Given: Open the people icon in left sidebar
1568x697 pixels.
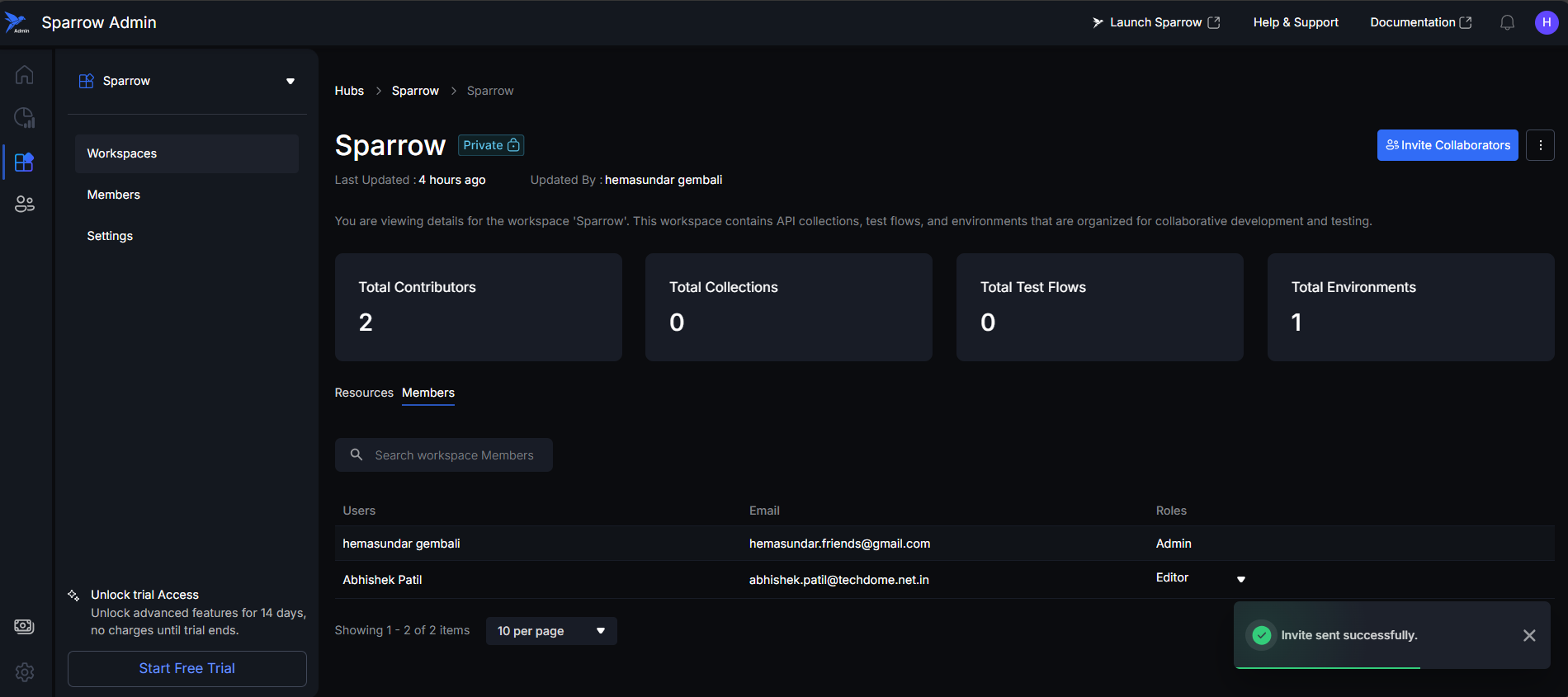Looking at the screenshot, I should point(25,205).
